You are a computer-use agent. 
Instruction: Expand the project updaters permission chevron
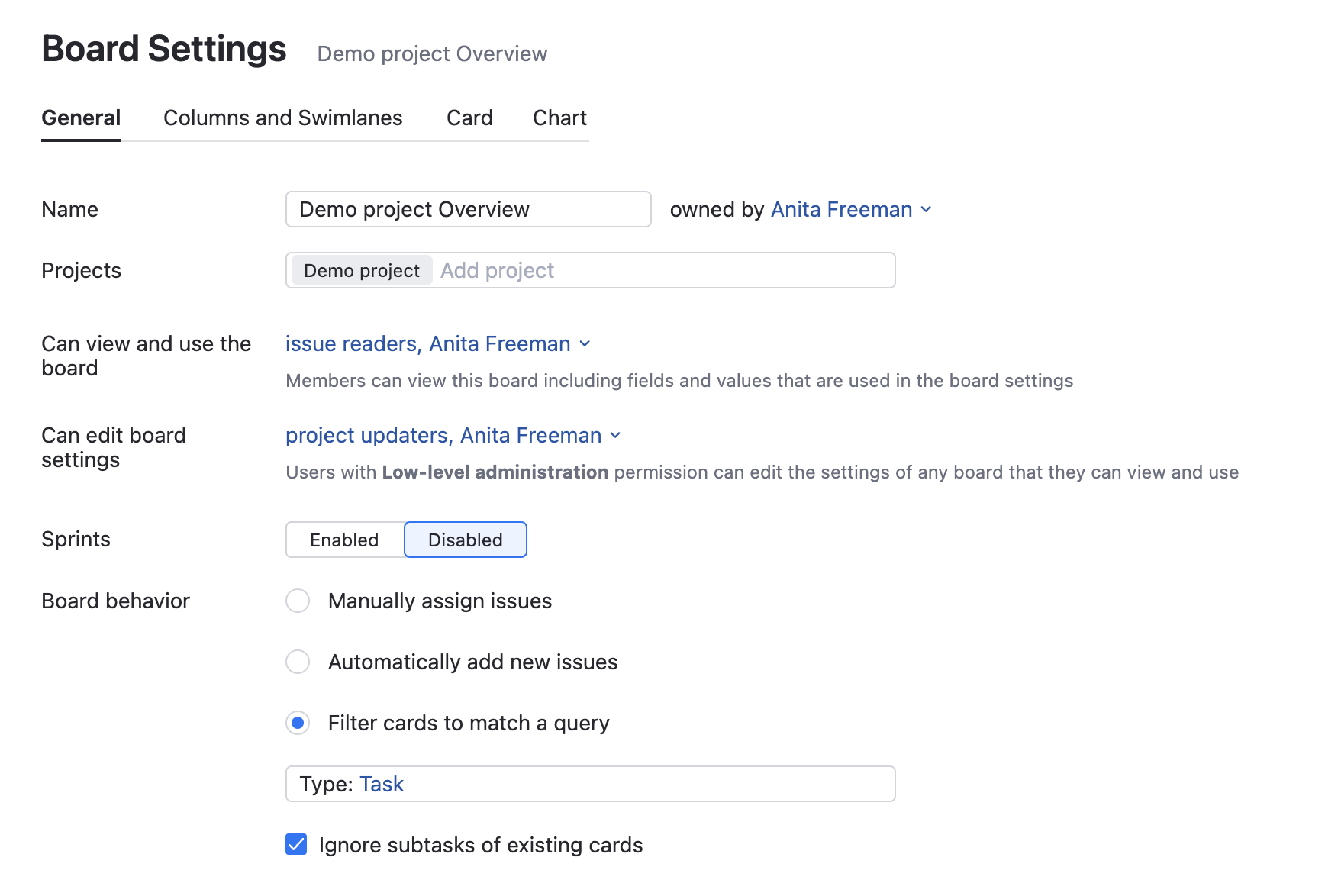[616, 436]
